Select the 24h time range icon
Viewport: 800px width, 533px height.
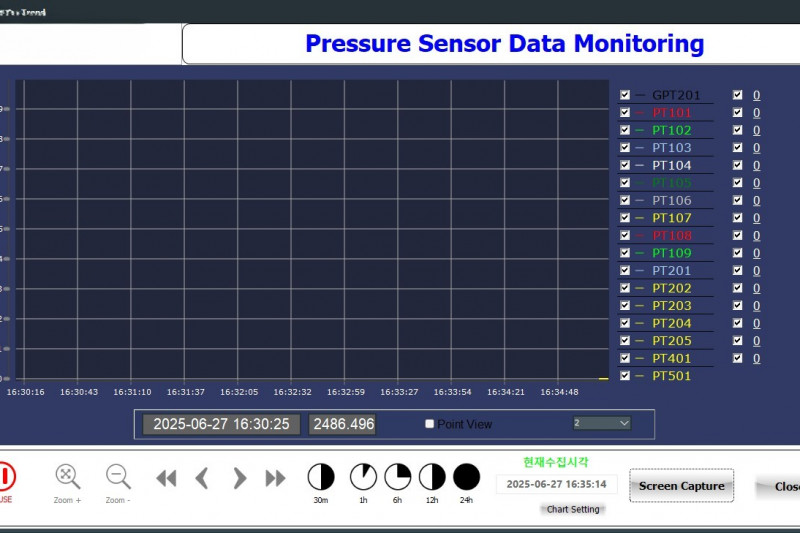pyautogui.click(x=466, y=477)
